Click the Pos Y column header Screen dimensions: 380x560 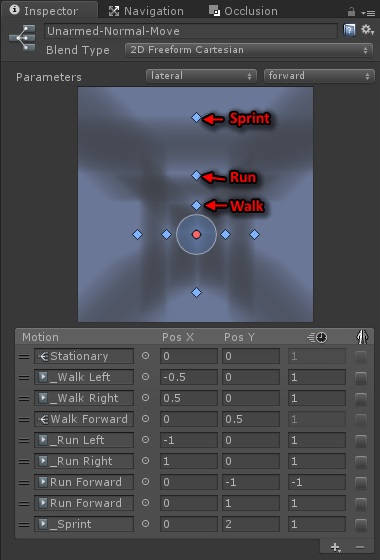click(x=240, y=337)
